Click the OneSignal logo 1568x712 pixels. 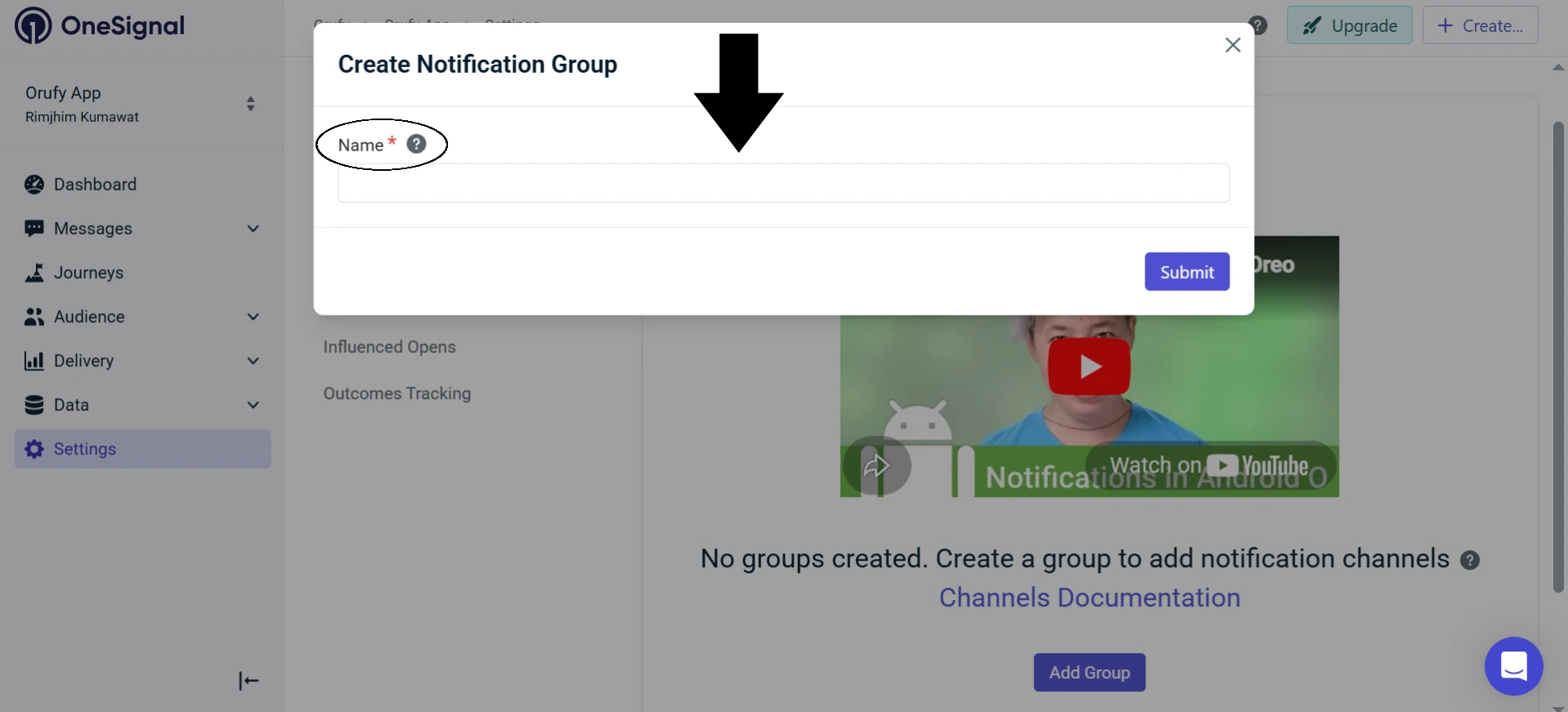(100, 25)
